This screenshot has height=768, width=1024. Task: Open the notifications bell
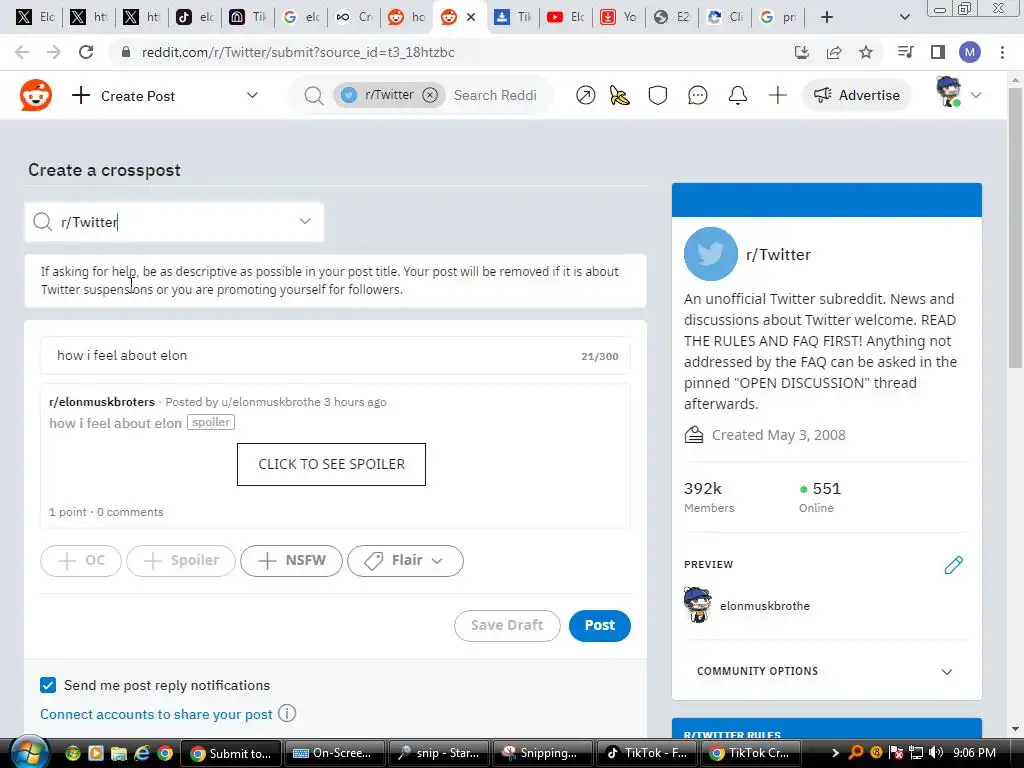[737, 95]
